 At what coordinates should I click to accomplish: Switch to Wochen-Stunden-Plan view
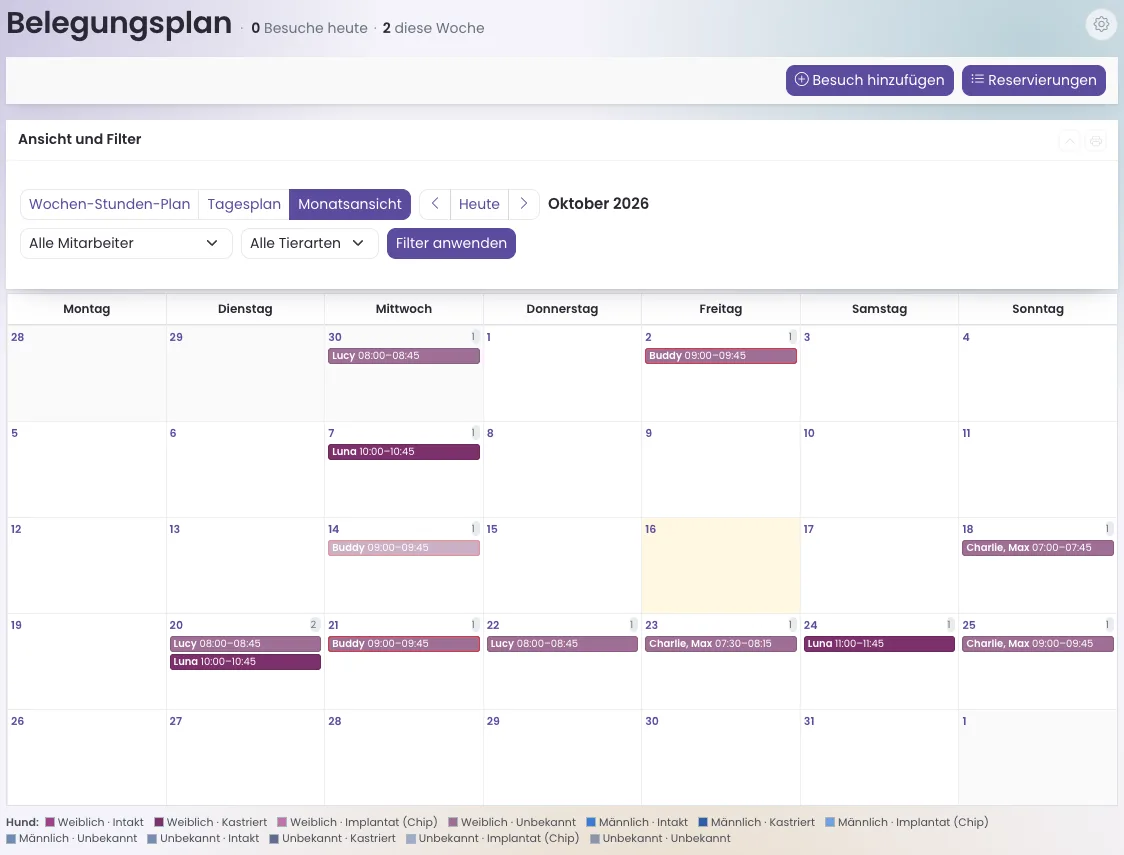(x=110, y=204)
